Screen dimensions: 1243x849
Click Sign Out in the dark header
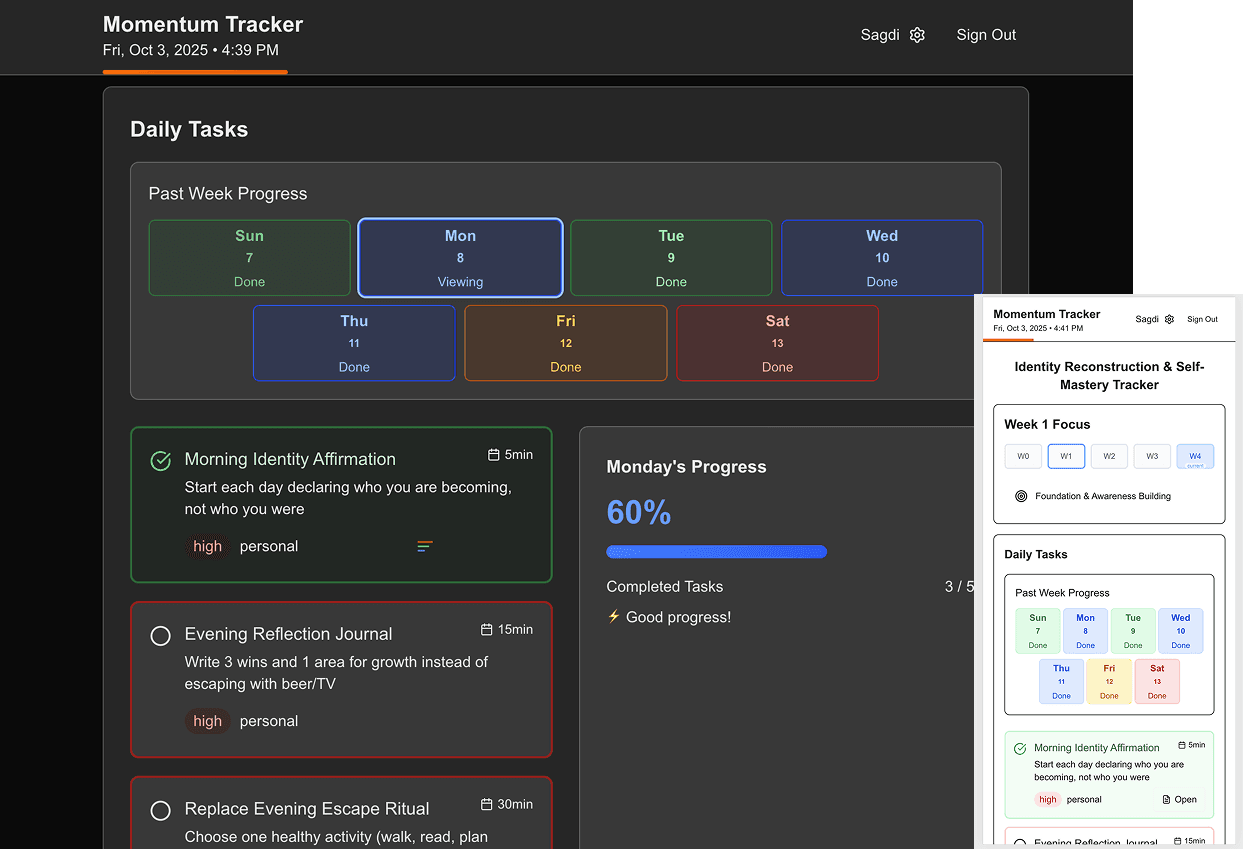tap(986, 35)
